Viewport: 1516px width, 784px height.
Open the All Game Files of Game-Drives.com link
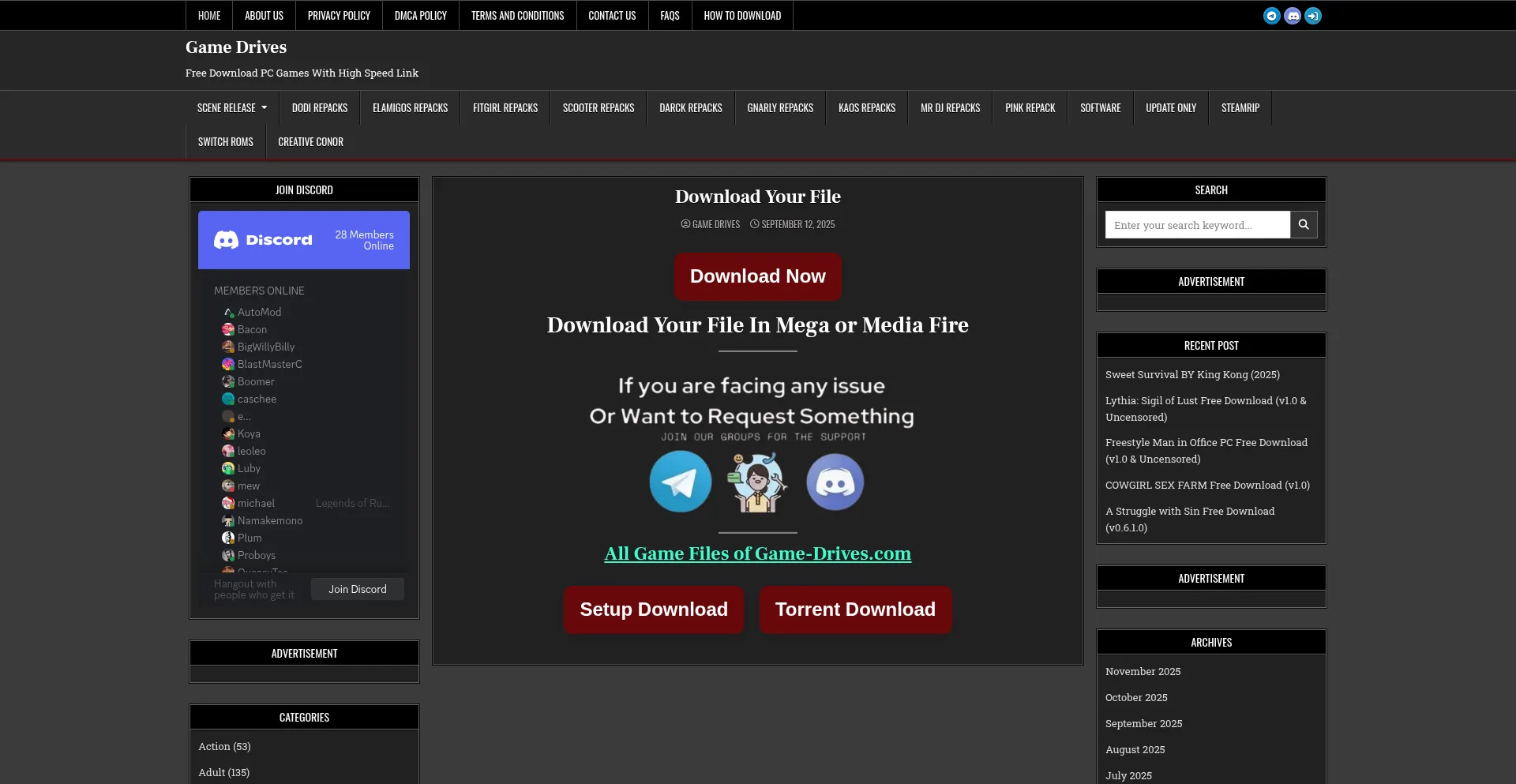click(757, 553)
